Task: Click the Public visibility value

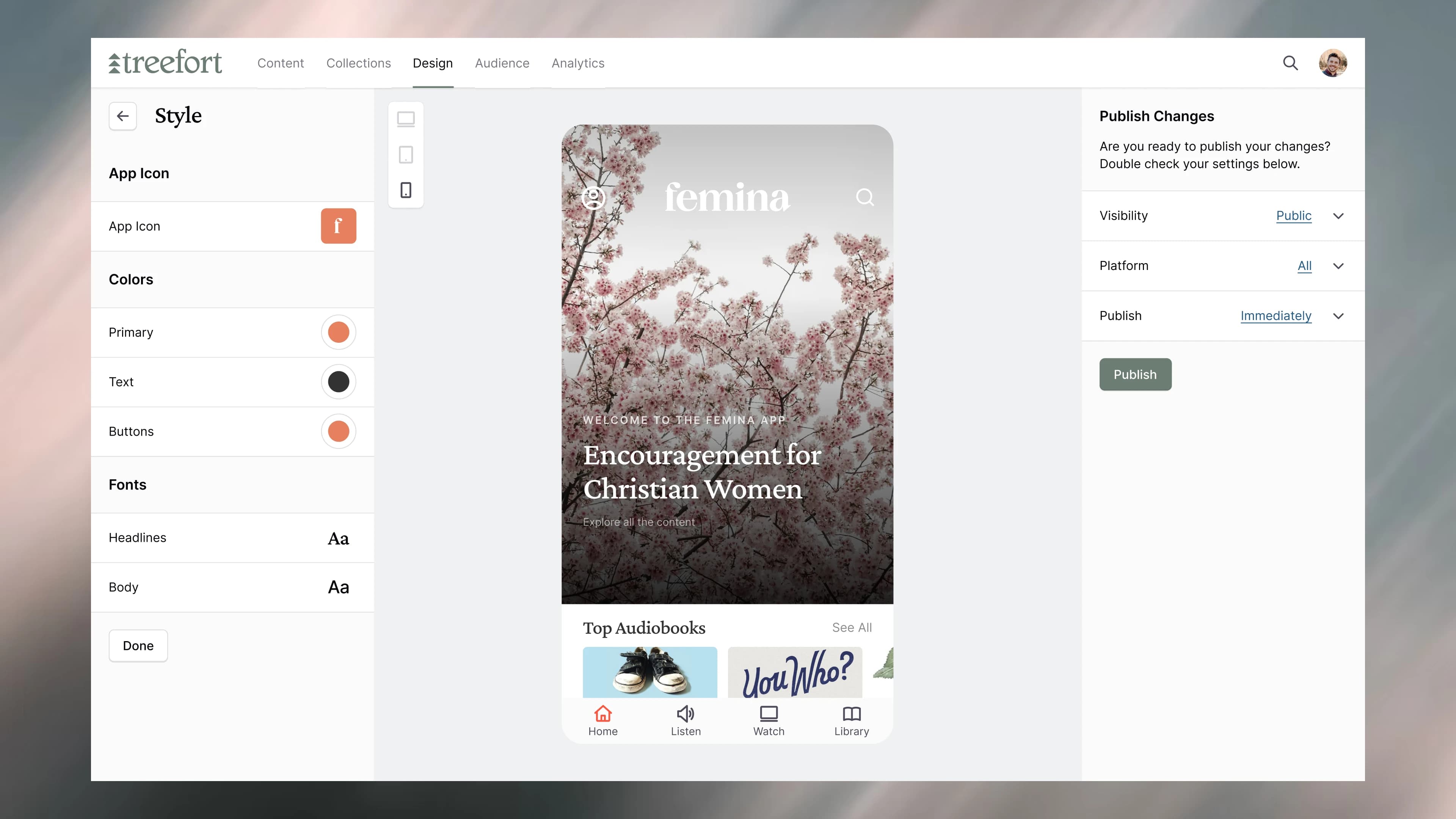Action: coord(1294,216)
